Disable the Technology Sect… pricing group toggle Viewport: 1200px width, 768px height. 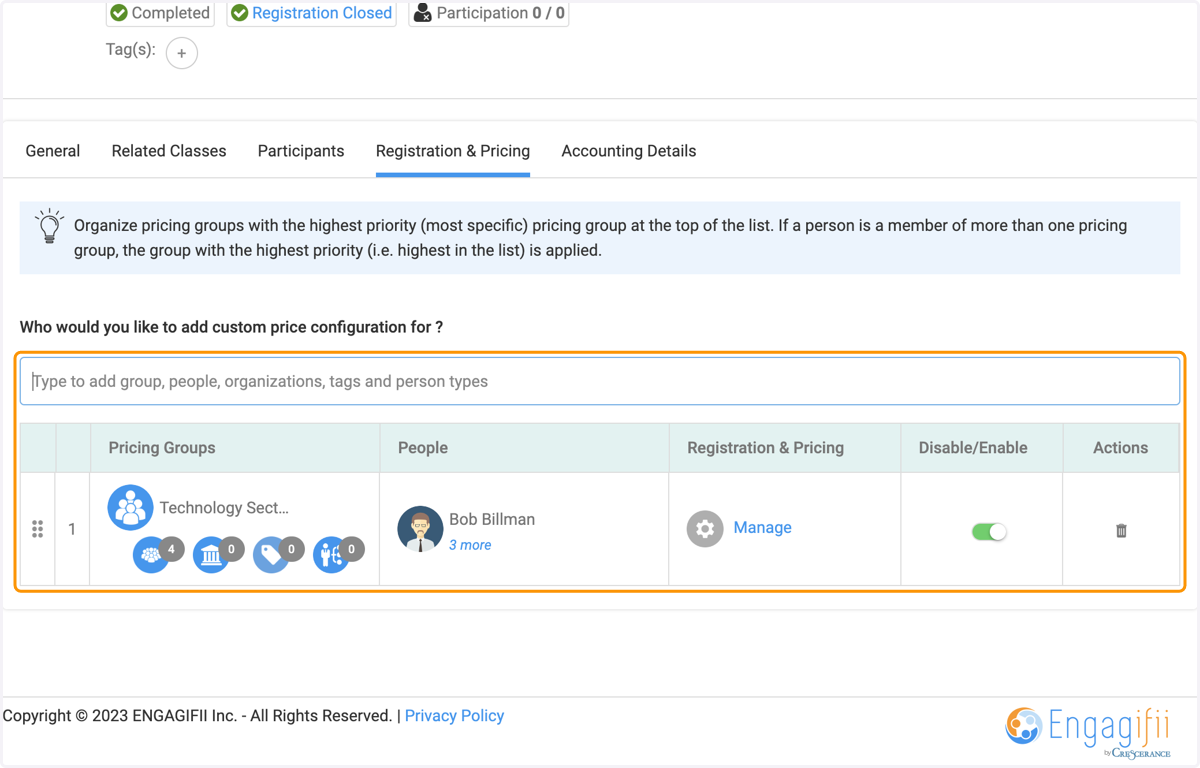coord(989,531)
